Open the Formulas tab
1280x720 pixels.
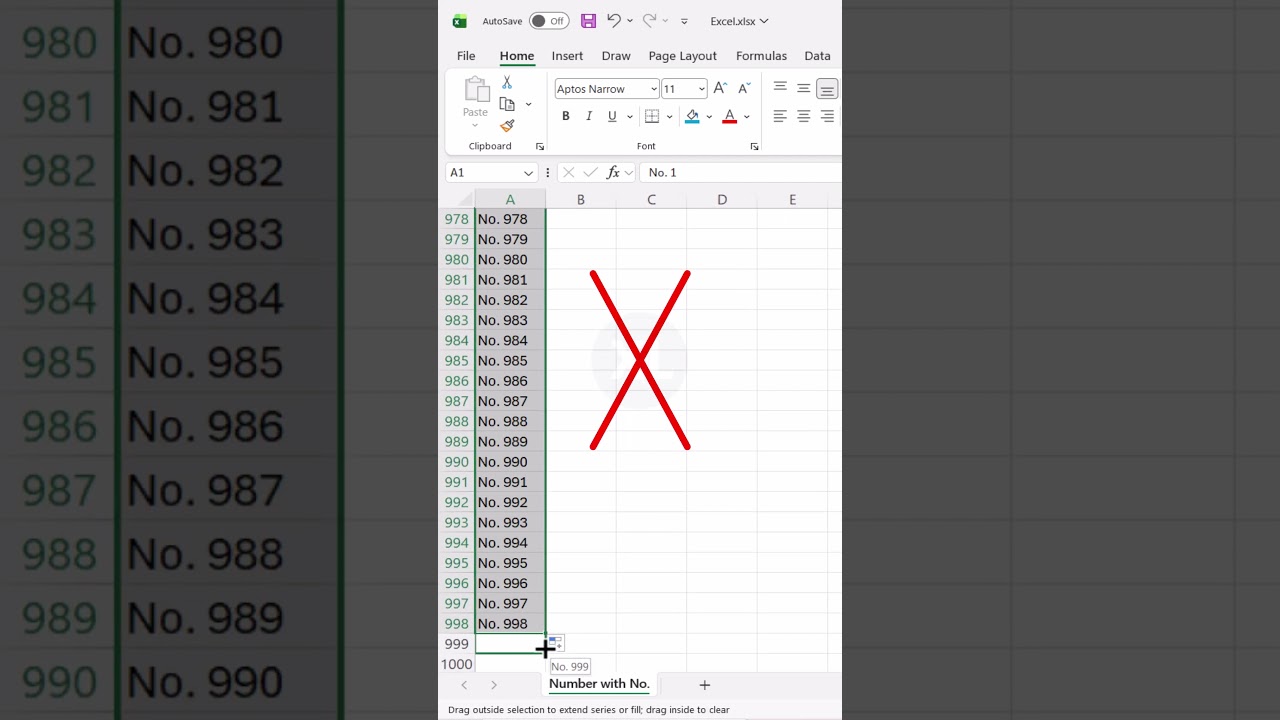[761, 56]
